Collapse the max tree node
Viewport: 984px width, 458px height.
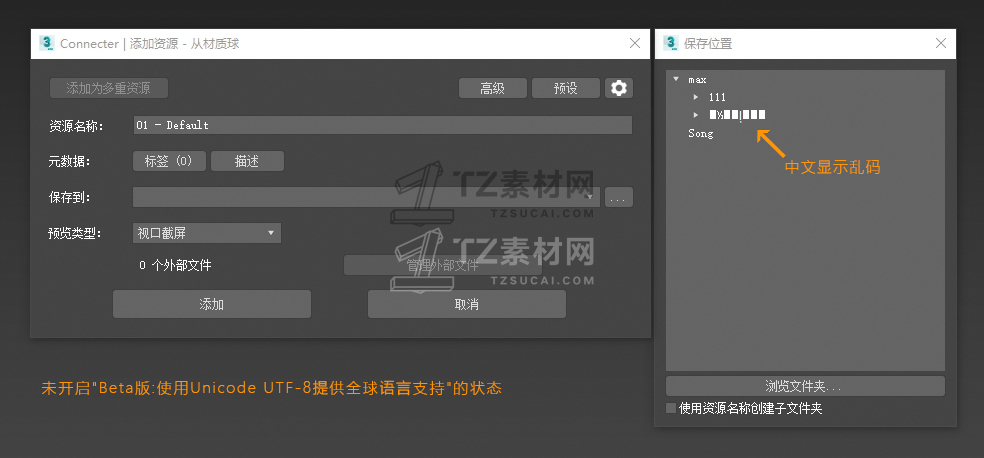[676, 79]
